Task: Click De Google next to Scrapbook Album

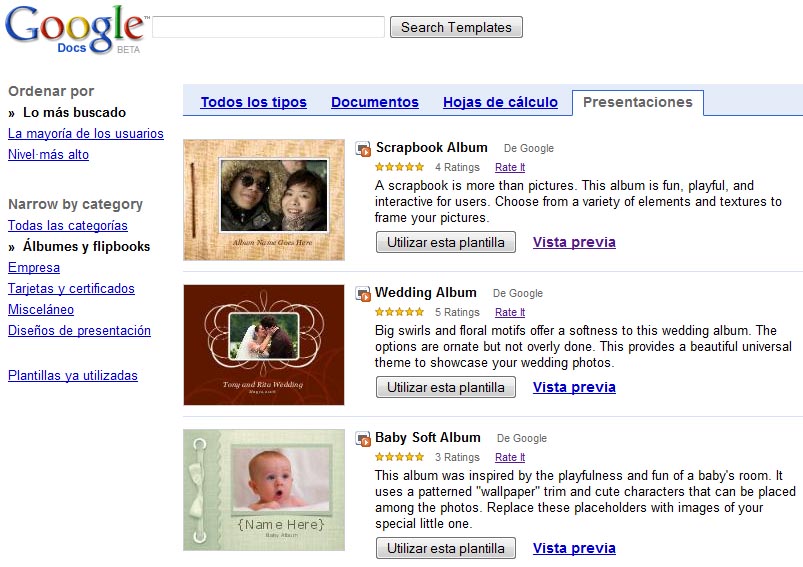Action: (x=529, y=148)
